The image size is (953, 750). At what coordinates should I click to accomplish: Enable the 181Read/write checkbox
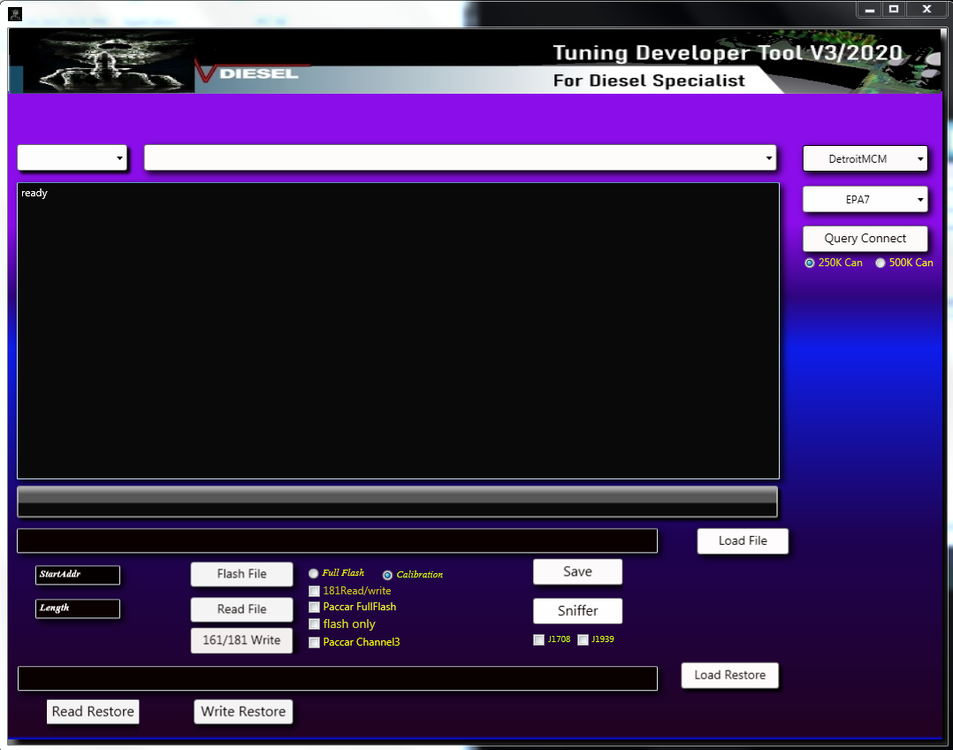pyautogui.click(x=315, y=591)
